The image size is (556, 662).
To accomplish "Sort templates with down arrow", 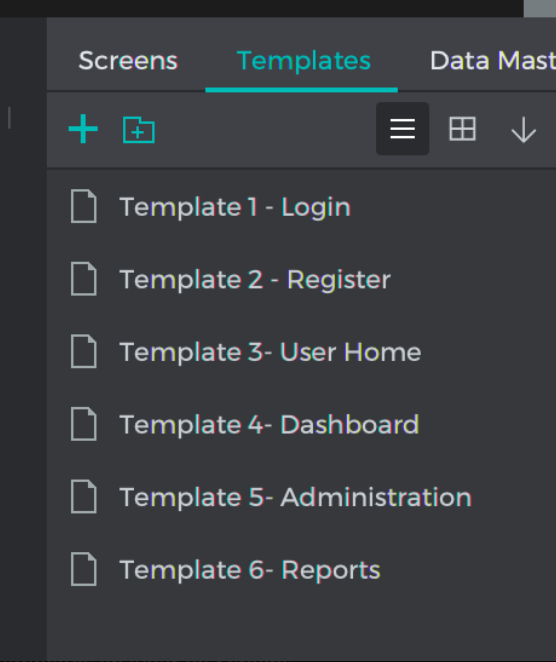I will point(523,130).
